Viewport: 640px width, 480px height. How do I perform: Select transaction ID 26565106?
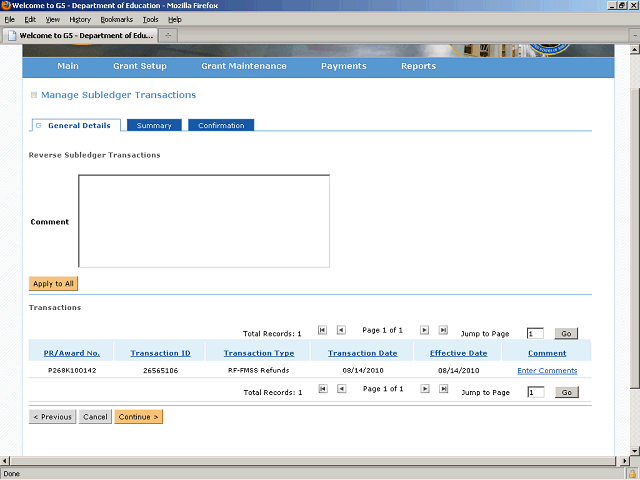(160, 371)
